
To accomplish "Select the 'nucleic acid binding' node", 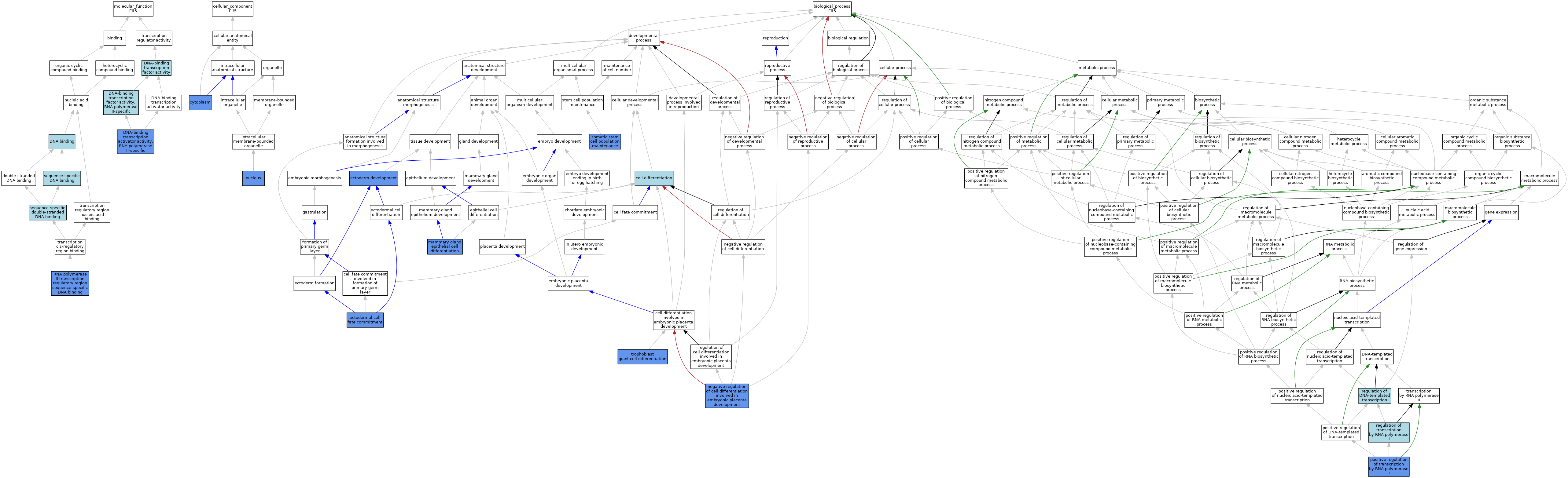I will [x=76, y=102].
